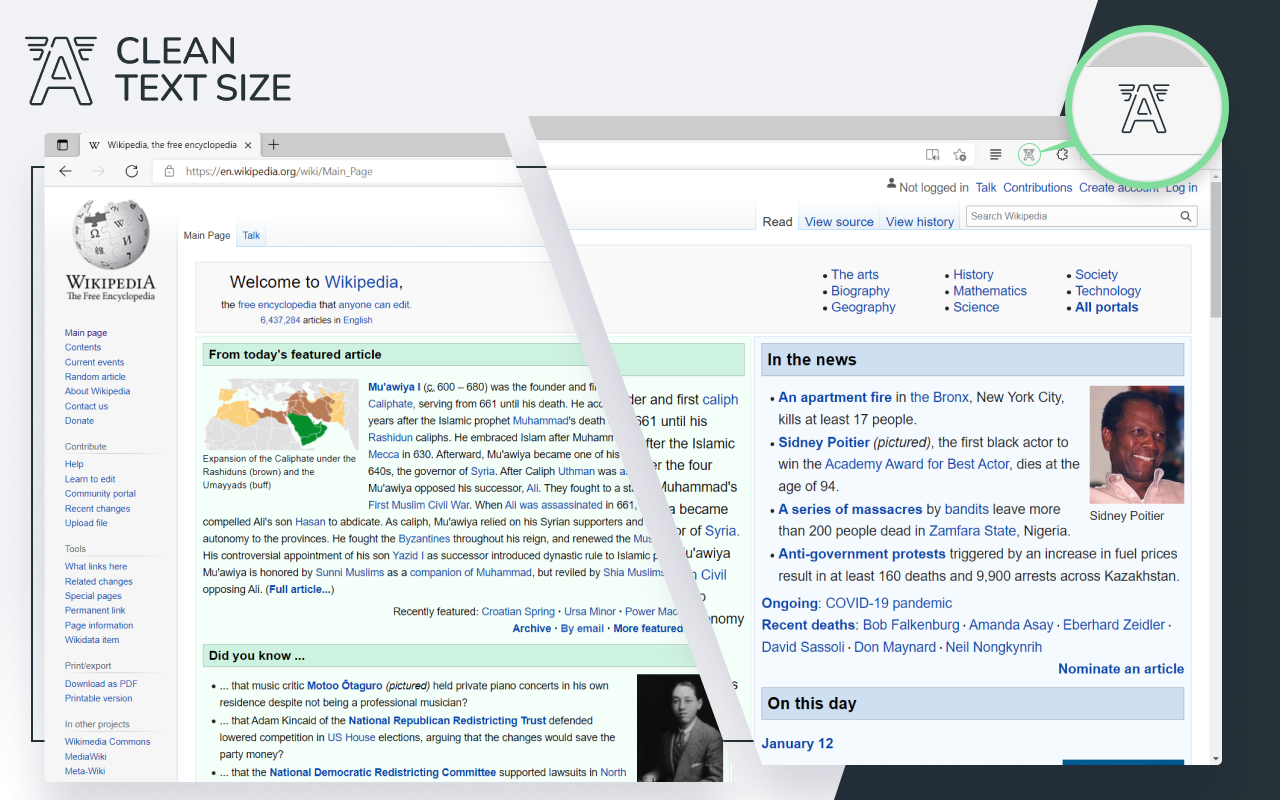
Task: Open the COVID-19 pandemic link
Action: pos(888,603)
